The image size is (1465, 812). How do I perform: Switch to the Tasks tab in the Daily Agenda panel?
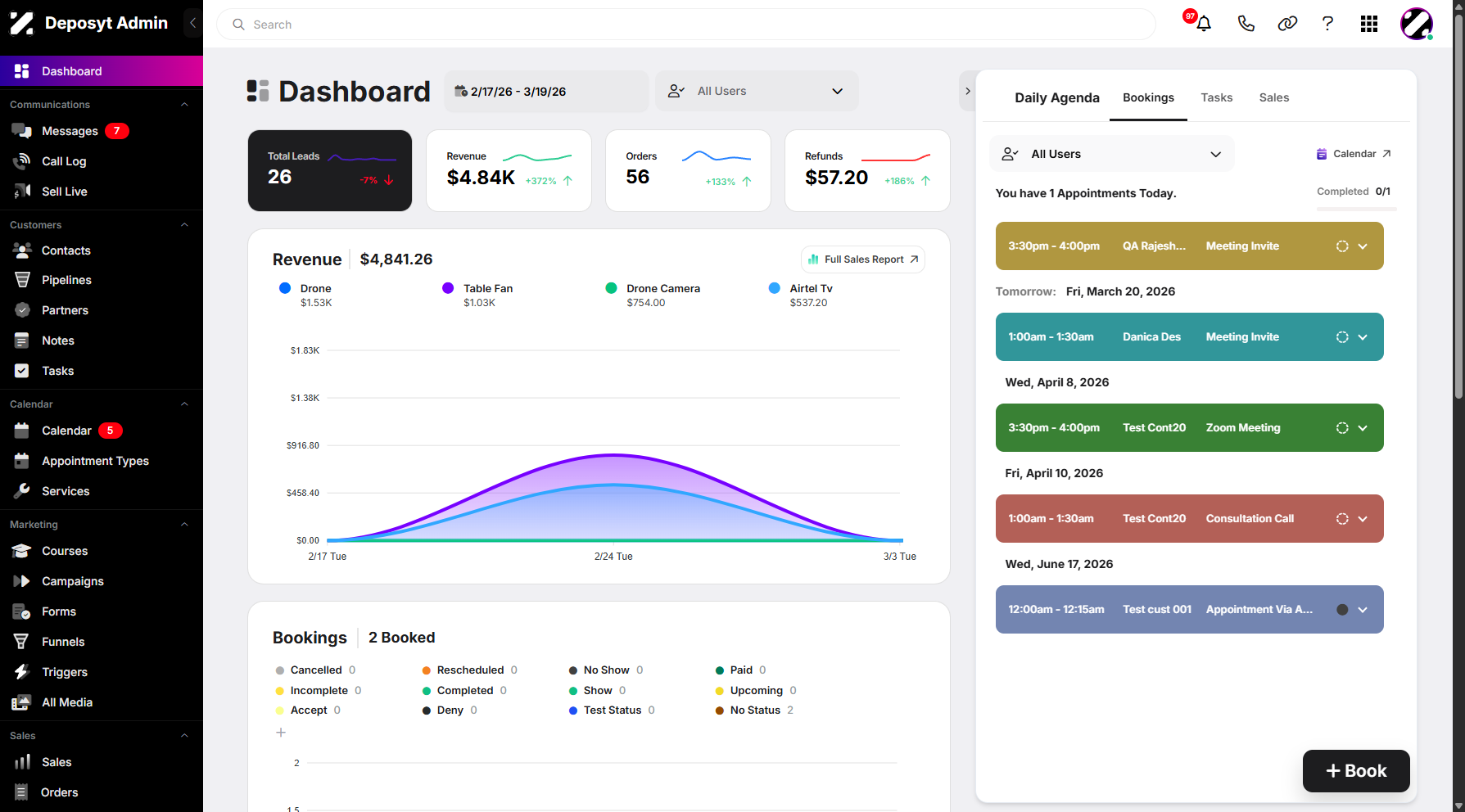[1216, 97]
